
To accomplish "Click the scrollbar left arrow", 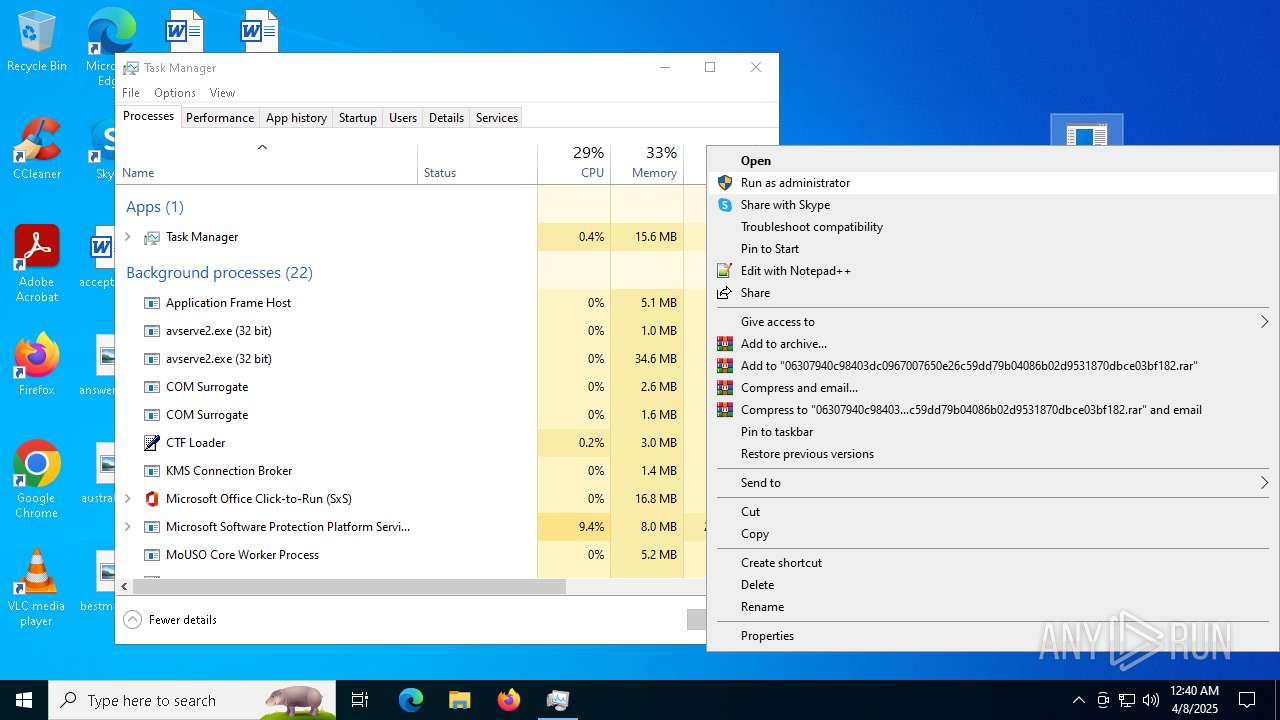I will pos(125,587).
